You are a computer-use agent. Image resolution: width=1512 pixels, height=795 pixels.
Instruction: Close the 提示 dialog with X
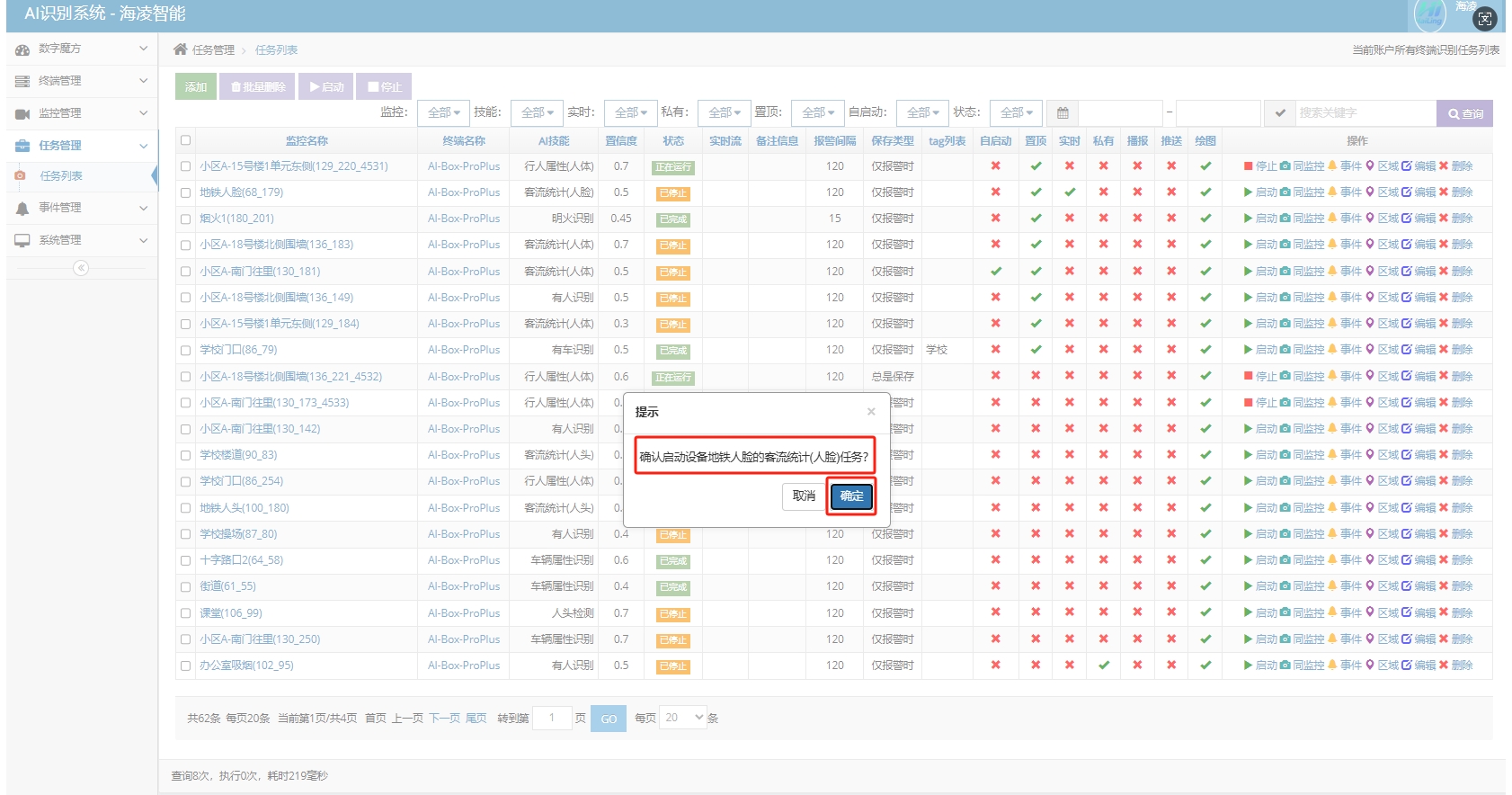(x=871, y=412)
